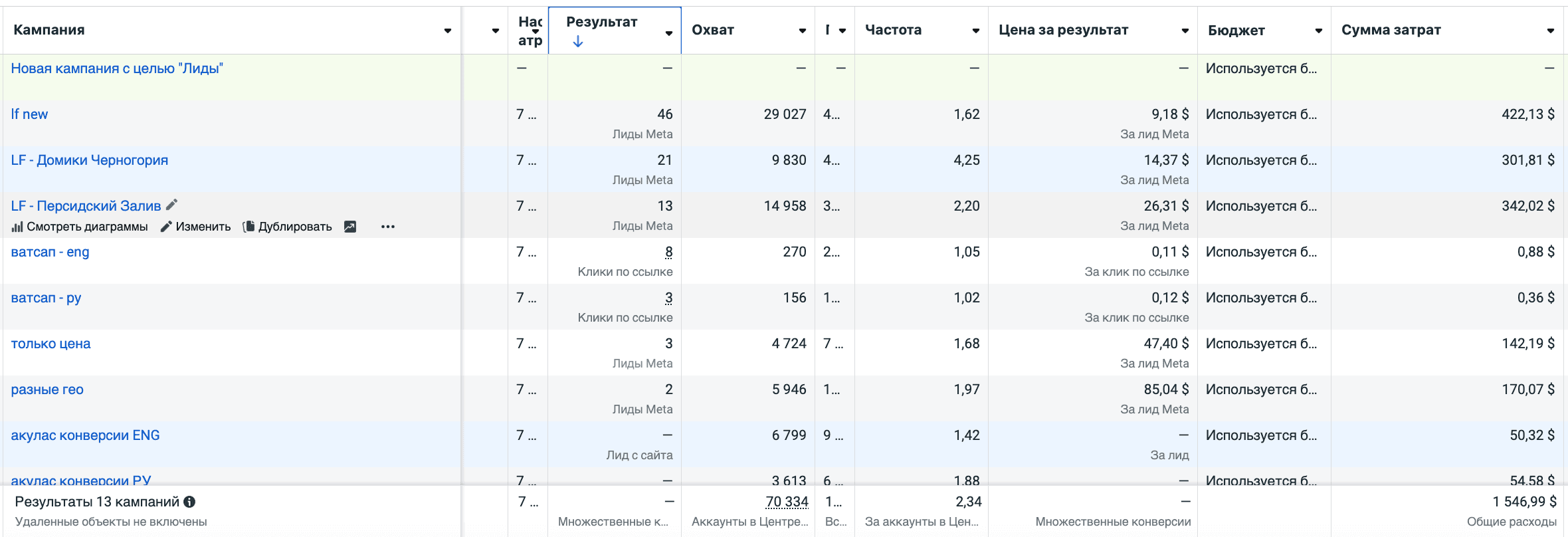1568x537 pixels.
Task: Open the LF - Персидский Залив campaign
Action: 86,206
